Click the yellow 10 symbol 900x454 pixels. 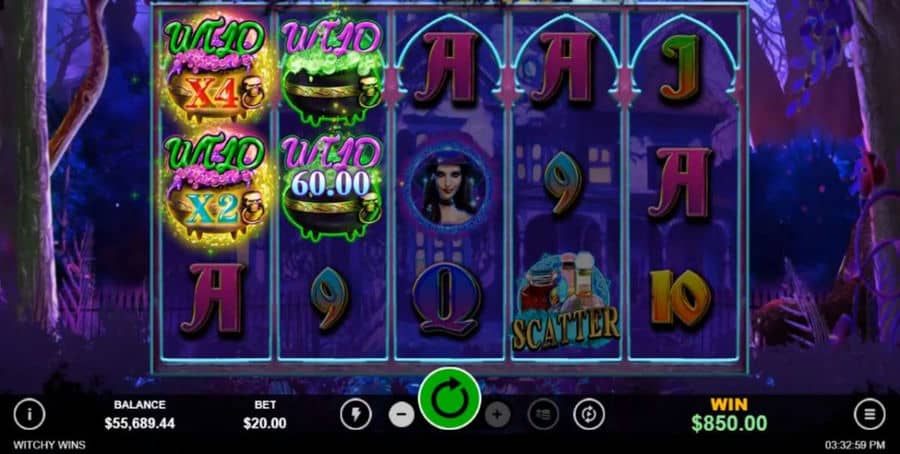coord(680,298)
